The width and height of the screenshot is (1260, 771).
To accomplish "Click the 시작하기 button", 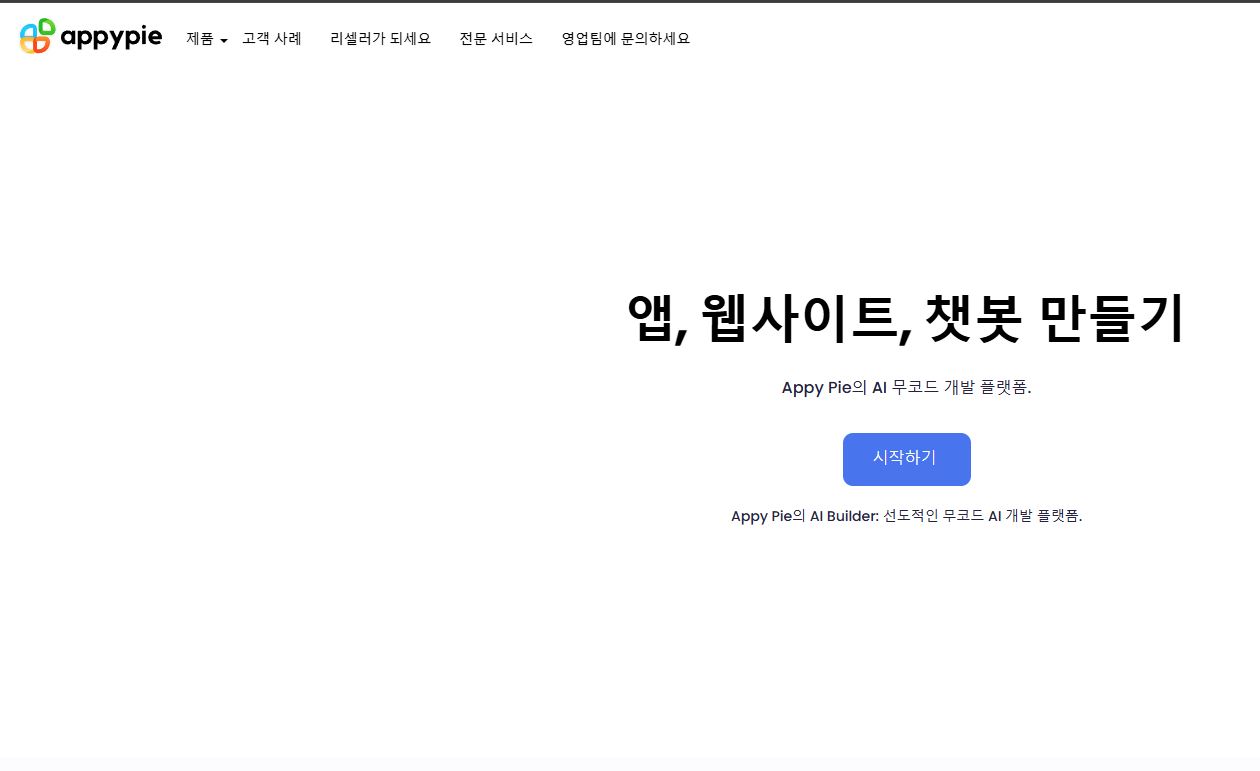I will 906,459.
